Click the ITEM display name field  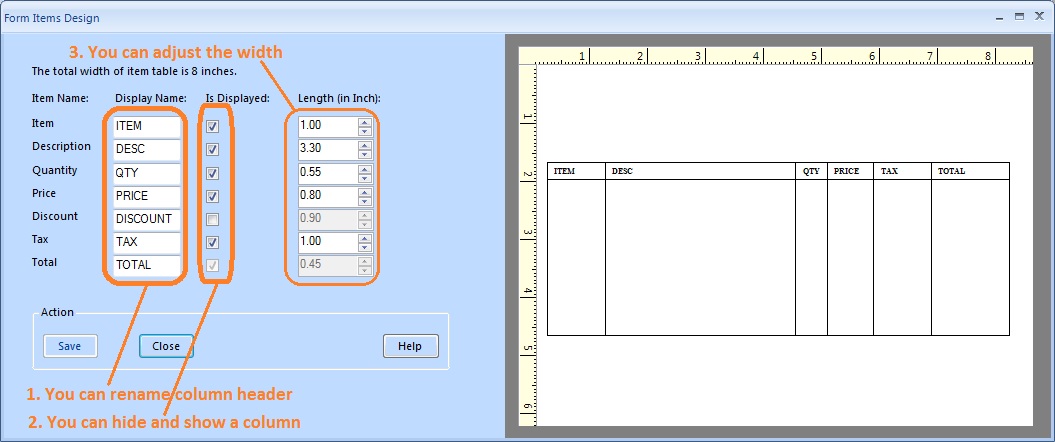(x=146, y=127)
